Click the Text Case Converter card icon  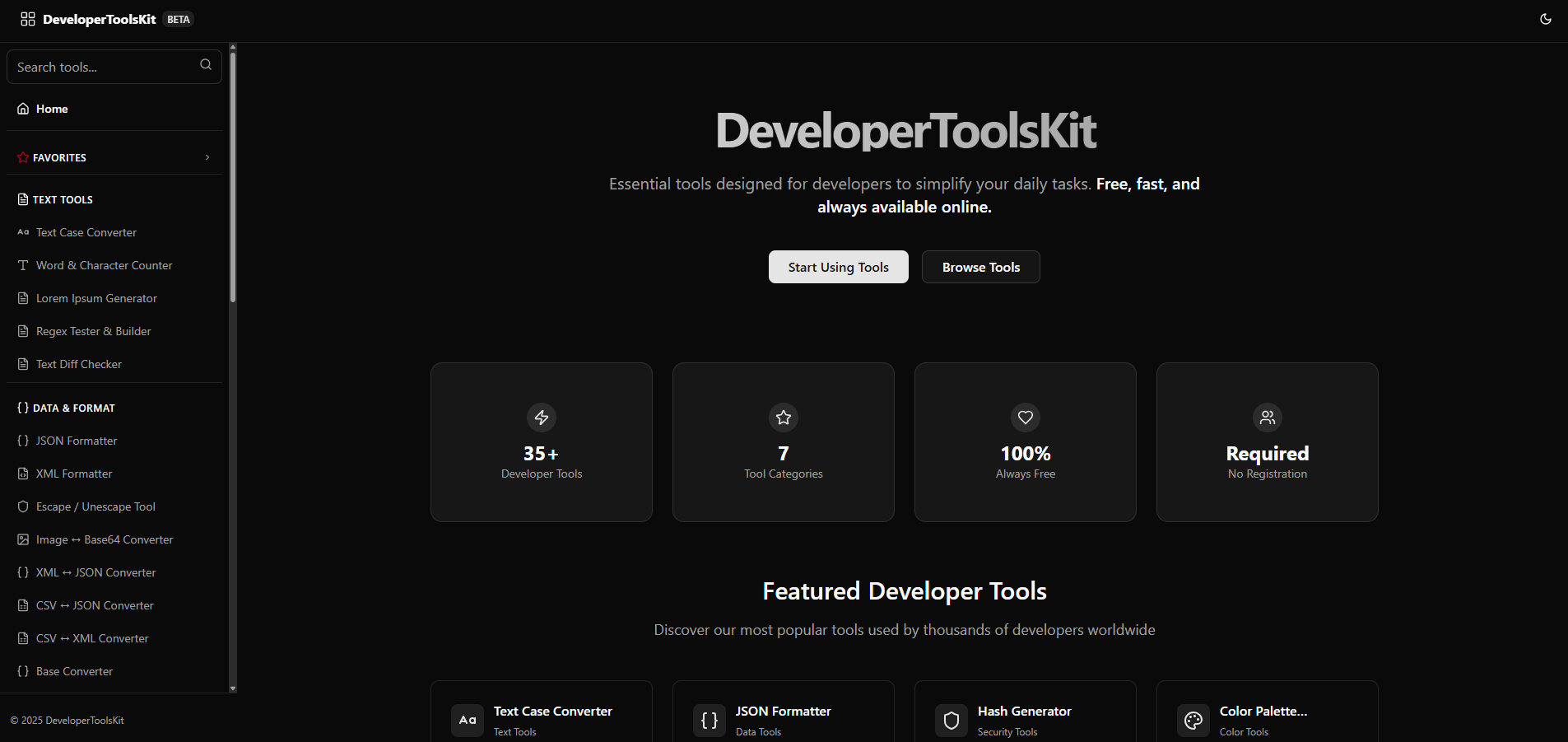467,721
